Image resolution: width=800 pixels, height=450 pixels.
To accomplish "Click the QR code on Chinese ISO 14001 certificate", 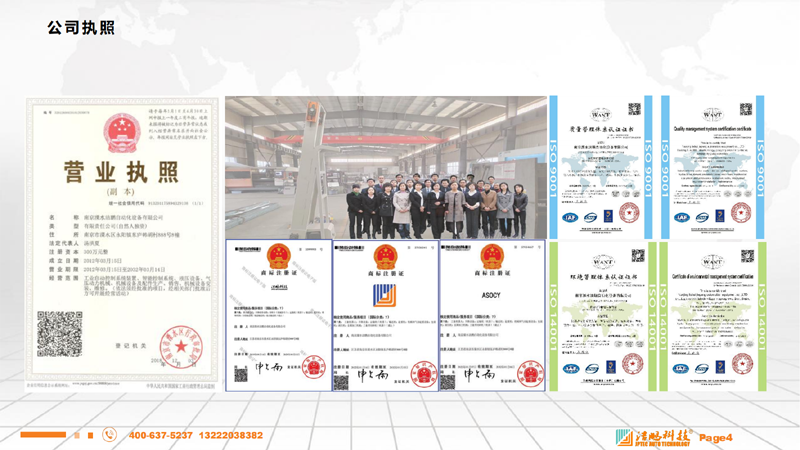I will click(638, 256).
